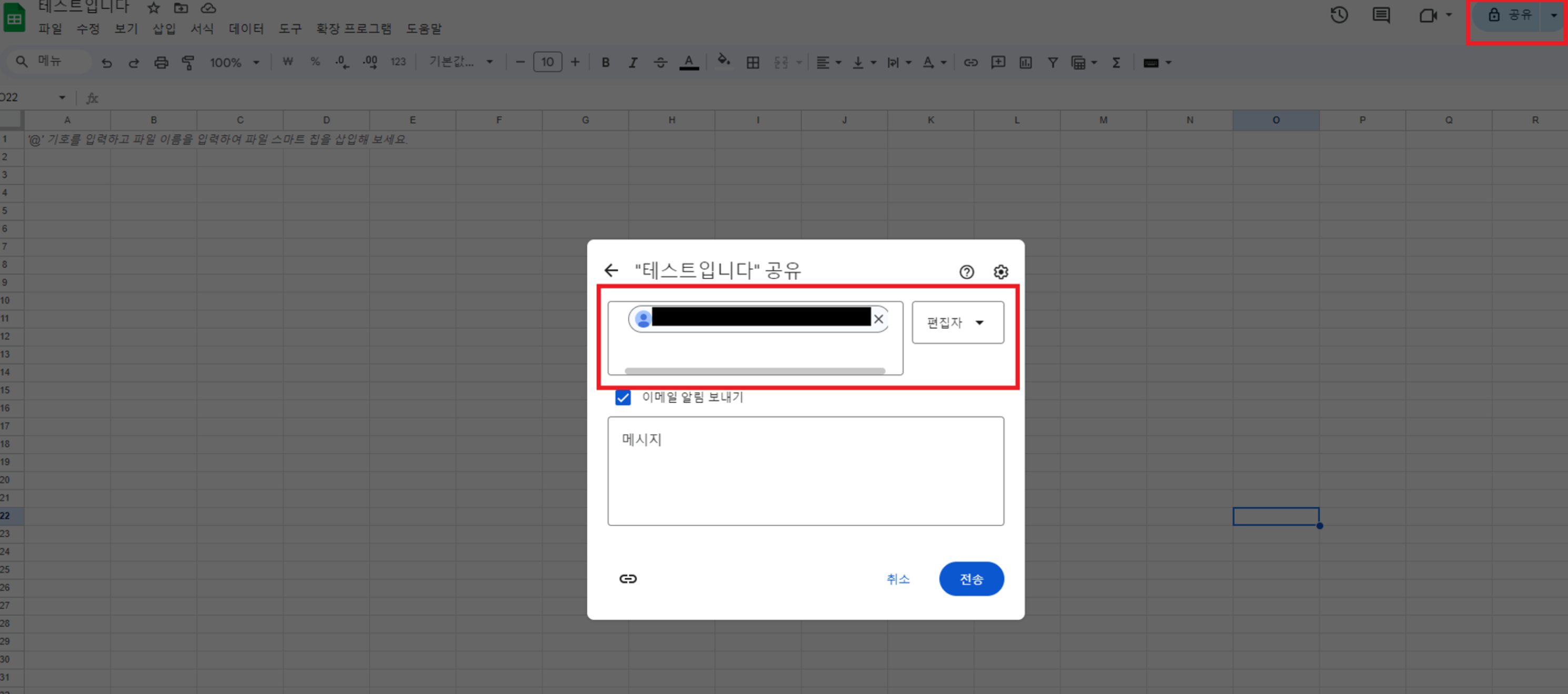The image size is (1568, 694).
Task: Open the zoom 100% dropdown
Action: pyautogui.click(x=234, y=62)
